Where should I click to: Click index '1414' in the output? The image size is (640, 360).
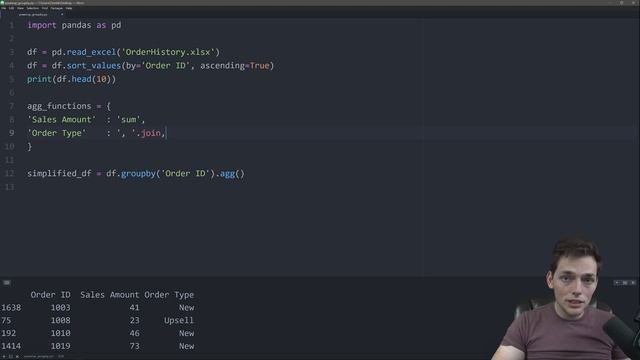point(11,346)
